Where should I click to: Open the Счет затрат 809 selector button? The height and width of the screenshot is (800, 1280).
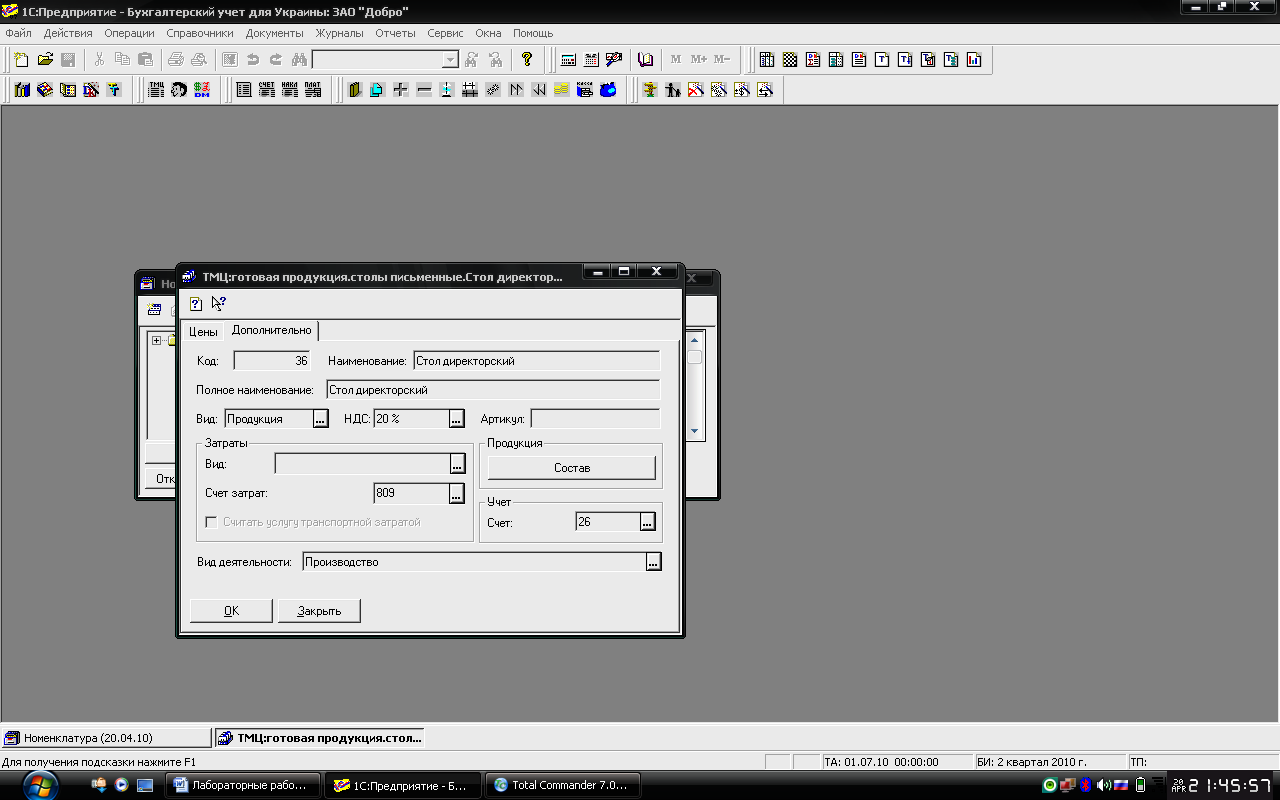point(457,493)
